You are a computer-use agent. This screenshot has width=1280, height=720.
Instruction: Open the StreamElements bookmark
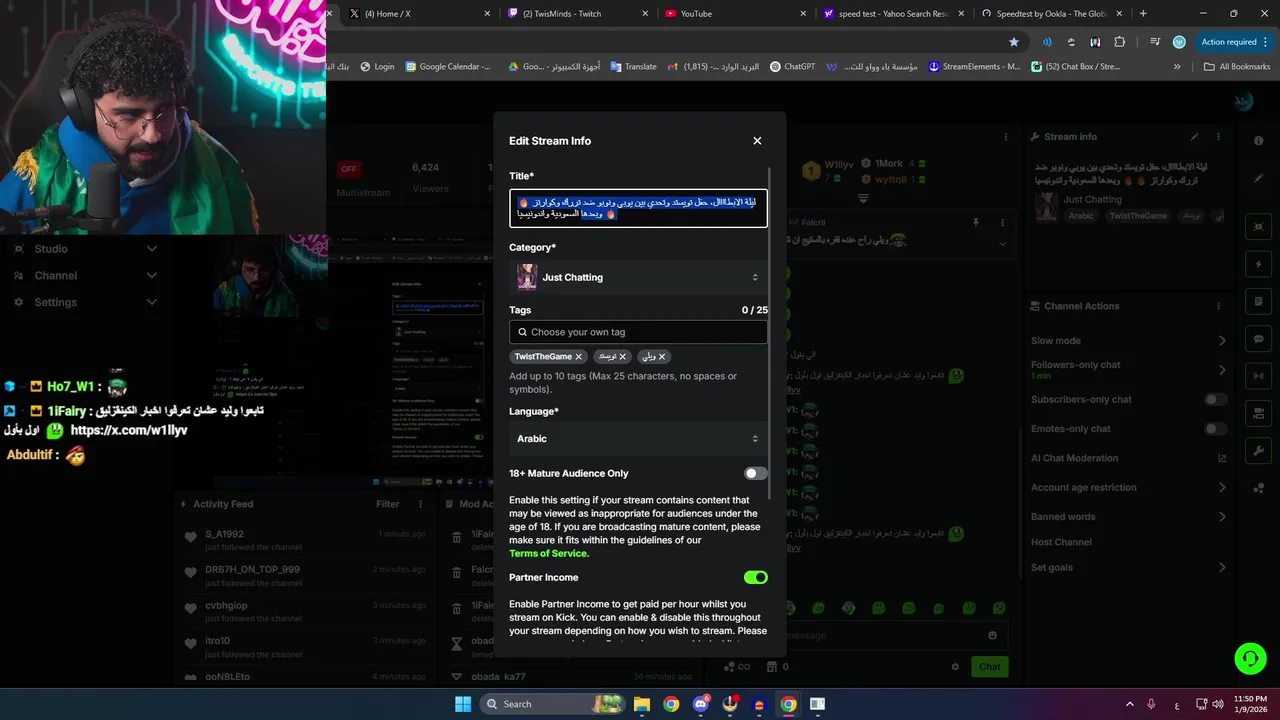click(975, 67)
